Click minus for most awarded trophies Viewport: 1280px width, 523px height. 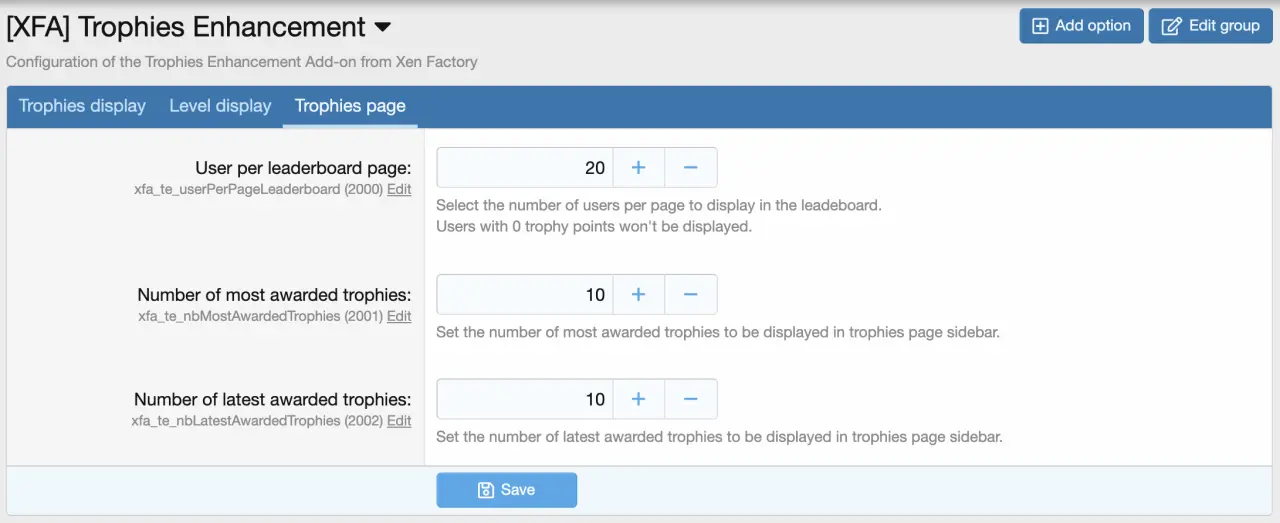pyautogui.click(x=690, y=294)
